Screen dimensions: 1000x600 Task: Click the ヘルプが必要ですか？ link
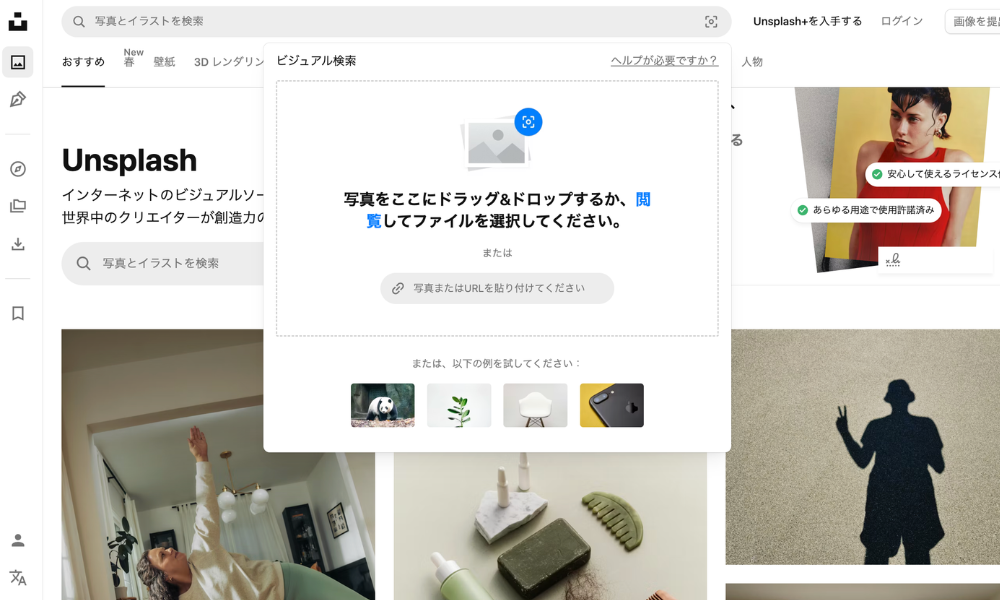(x=664, y=61)
